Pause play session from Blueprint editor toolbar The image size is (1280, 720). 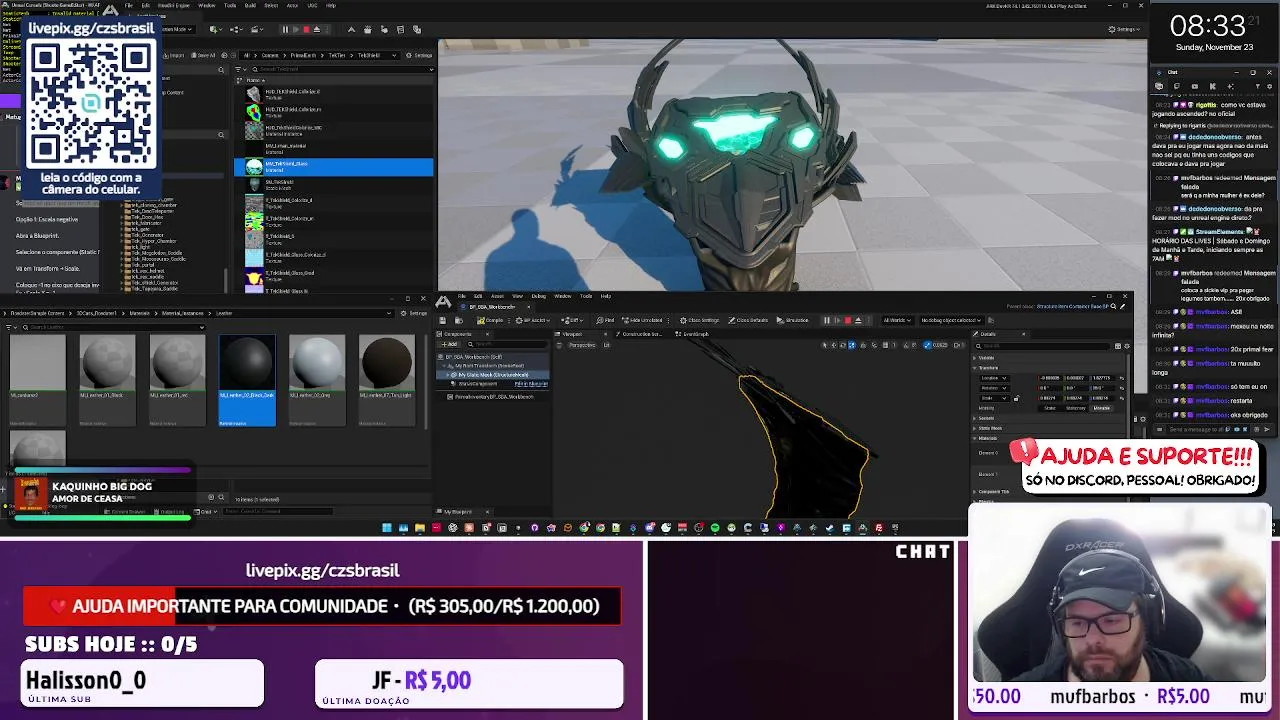point(827,320)
